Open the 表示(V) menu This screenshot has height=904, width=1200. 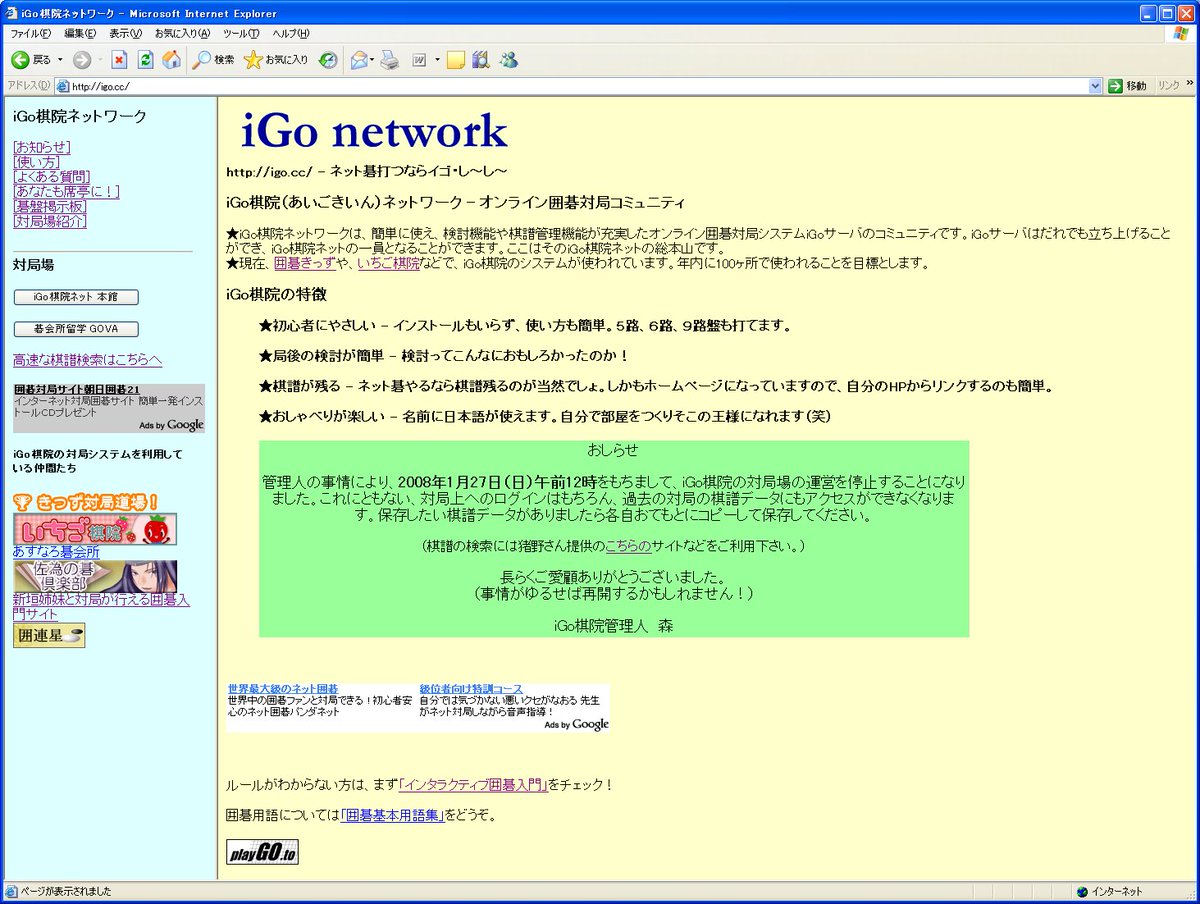pos(126,33)
